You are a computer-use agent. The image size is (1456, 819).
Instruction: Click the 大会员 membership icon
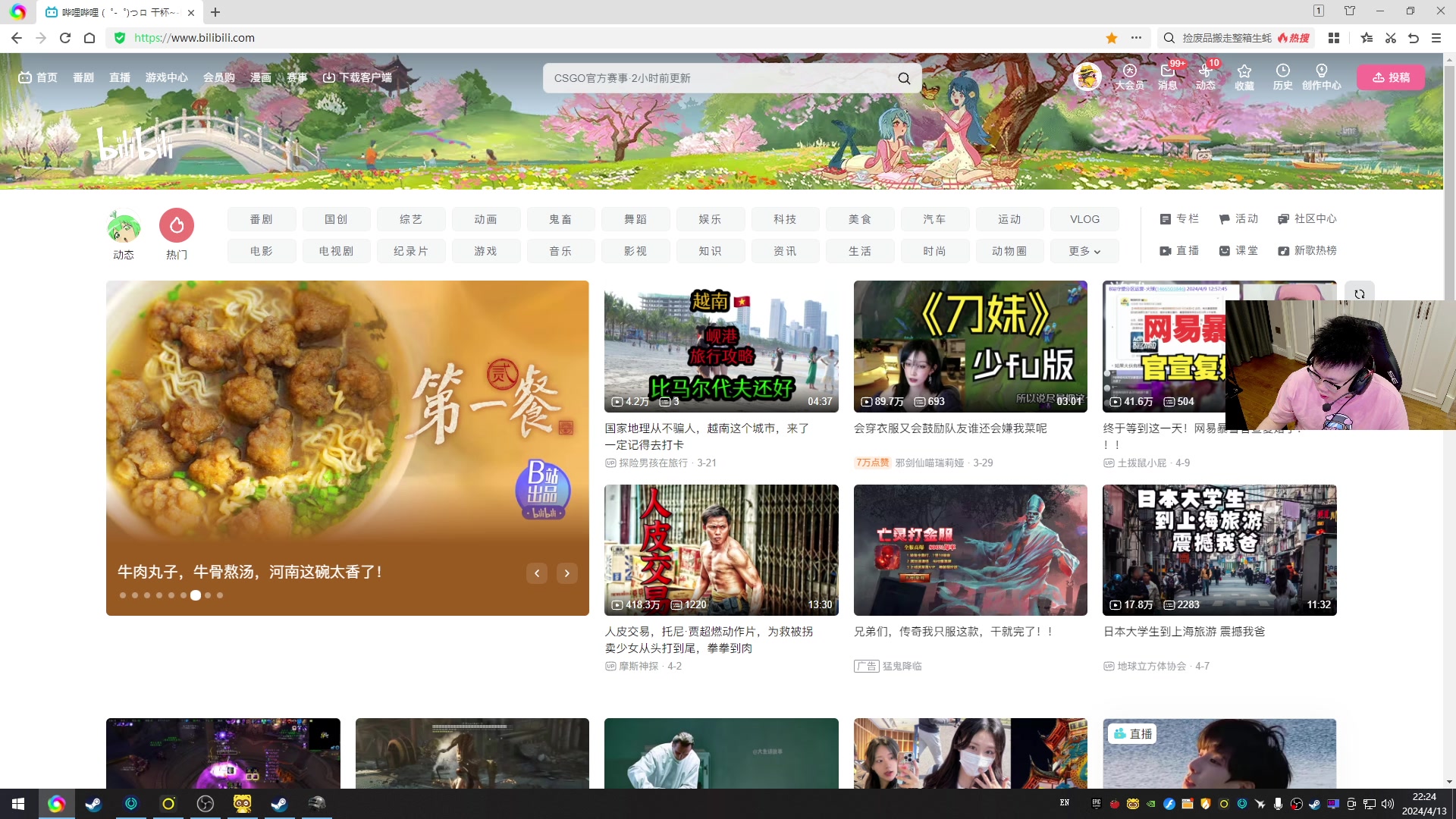[x=1129, y=71]
